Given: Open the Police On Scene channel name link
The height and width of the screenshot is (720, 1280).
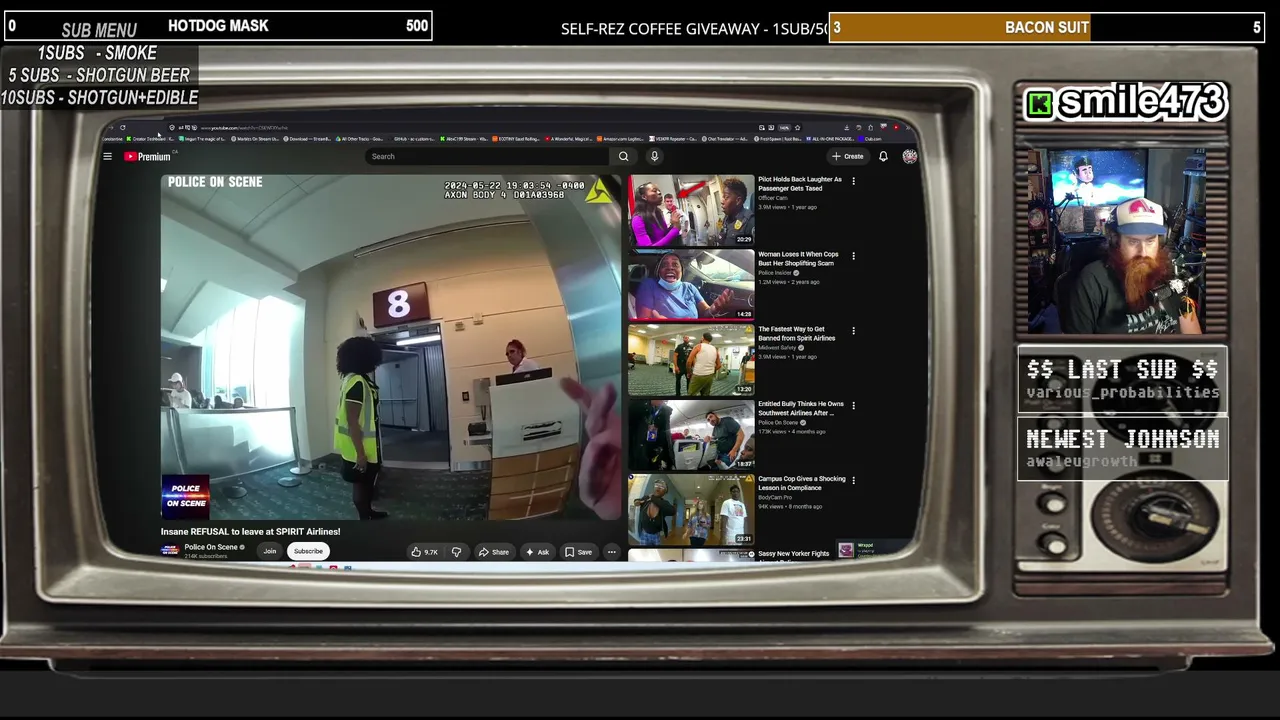Looking at the screenshot, I should tap(211, 547).
